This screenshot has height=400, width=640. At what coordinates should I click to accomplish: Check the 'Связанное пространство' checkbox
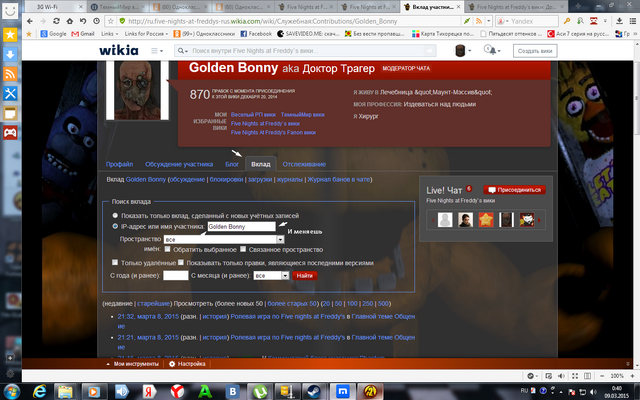click(x=243, y=249)
